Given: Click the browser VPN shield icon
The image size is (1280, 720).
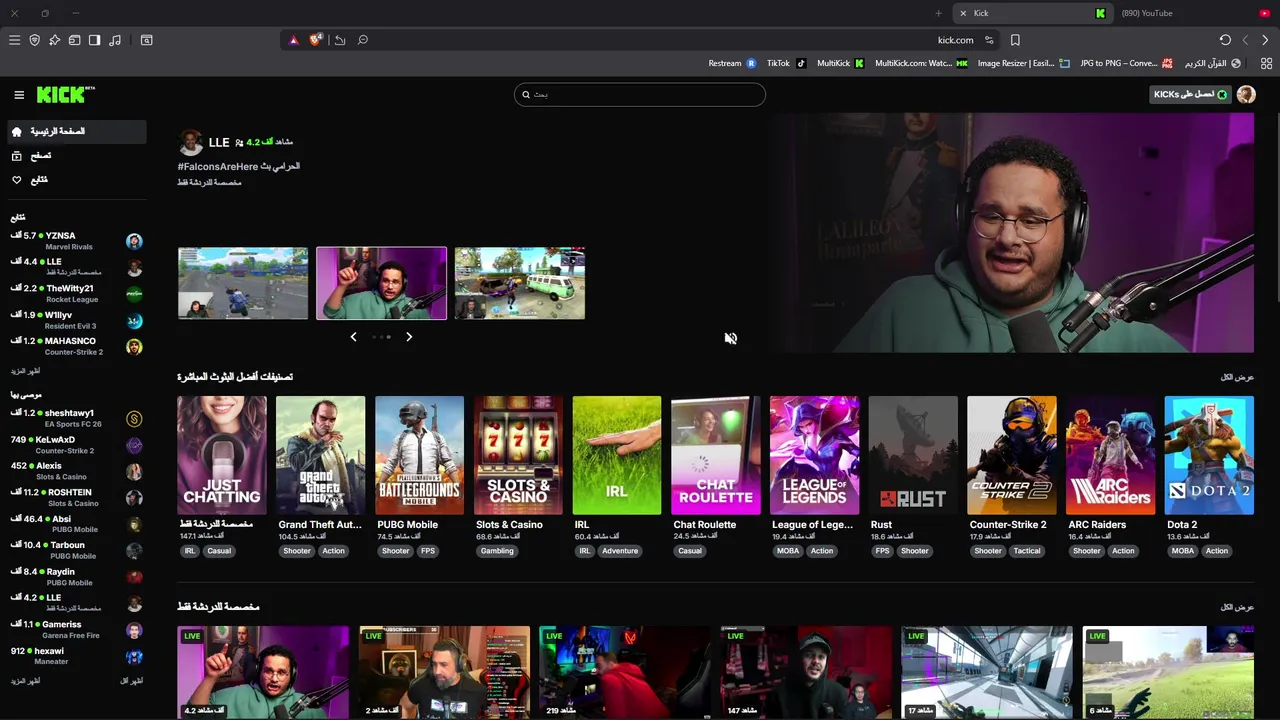Looking at the screenshot, I should tap(34, 40).
